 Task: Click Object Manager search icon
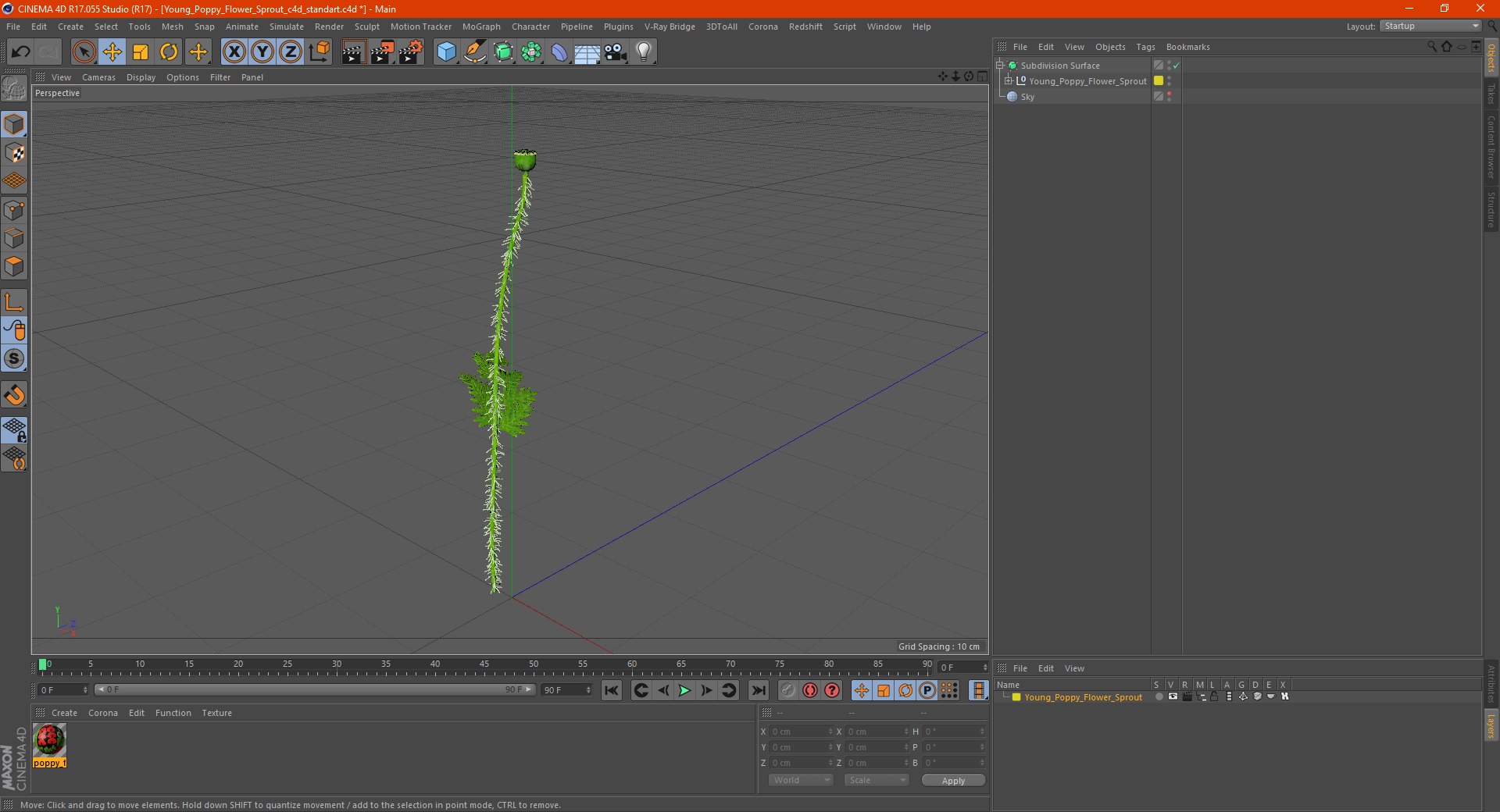coord(1431,47)
